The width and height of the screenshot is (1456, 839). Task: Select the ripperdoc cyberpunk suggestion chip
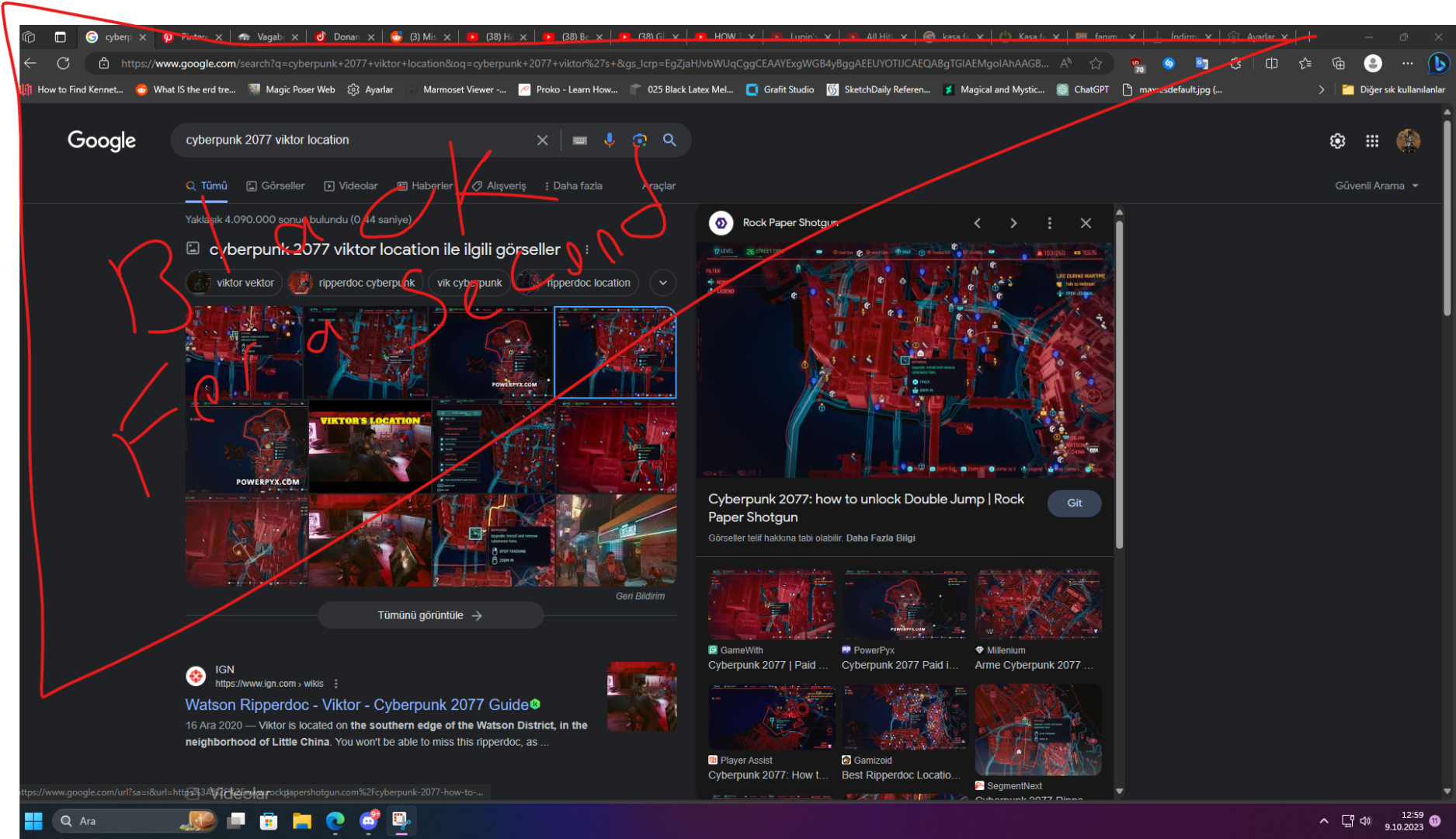(354, 283)
